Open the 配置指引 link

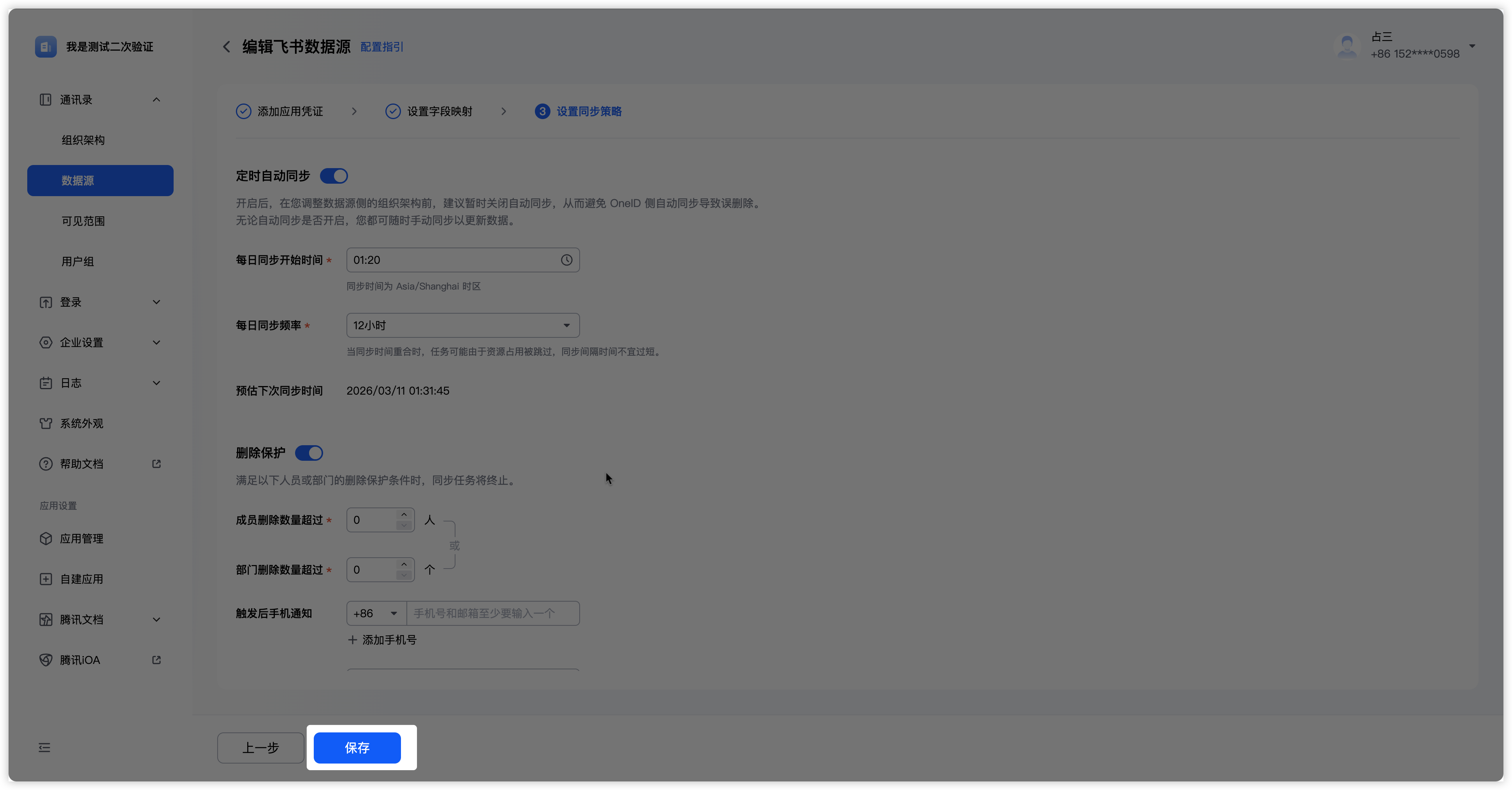(382, 47)
